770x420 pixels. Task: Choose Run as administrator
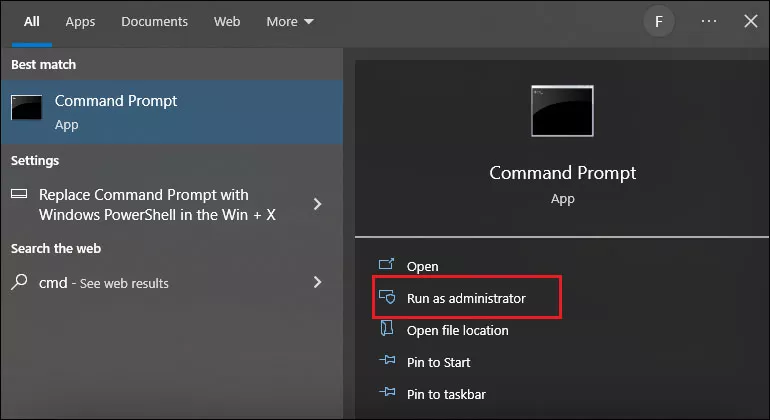coord(466,298)
